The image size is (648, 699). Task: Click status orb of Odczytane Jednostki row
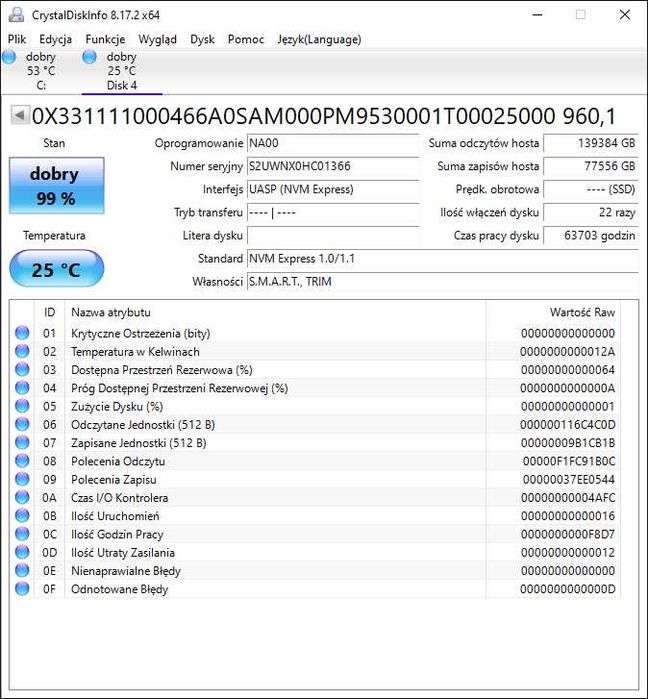(x=22, y=424)
